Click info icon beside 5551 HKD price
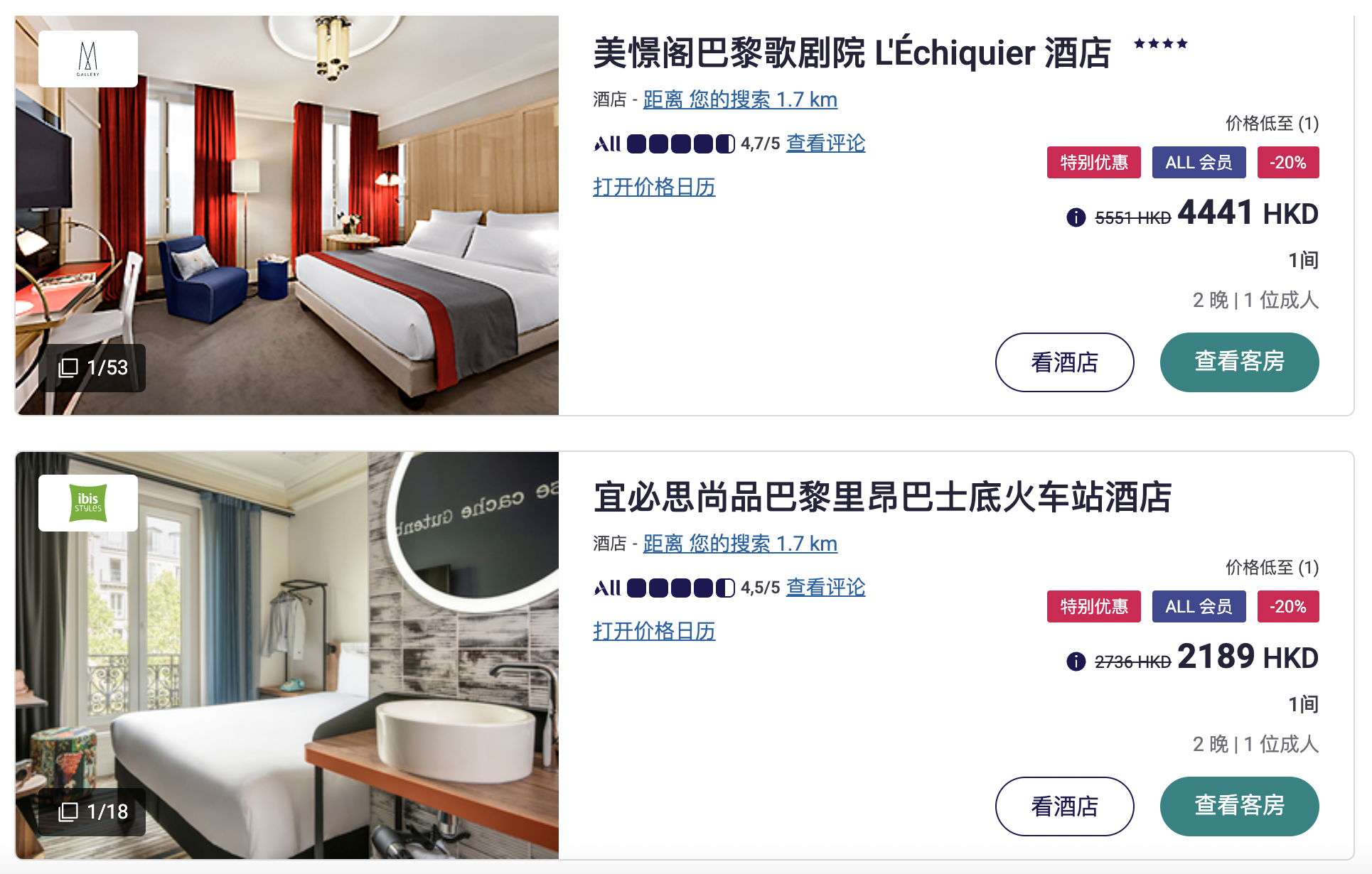The width and height of the screenshot is (1372, 874). click(1076, 217)
